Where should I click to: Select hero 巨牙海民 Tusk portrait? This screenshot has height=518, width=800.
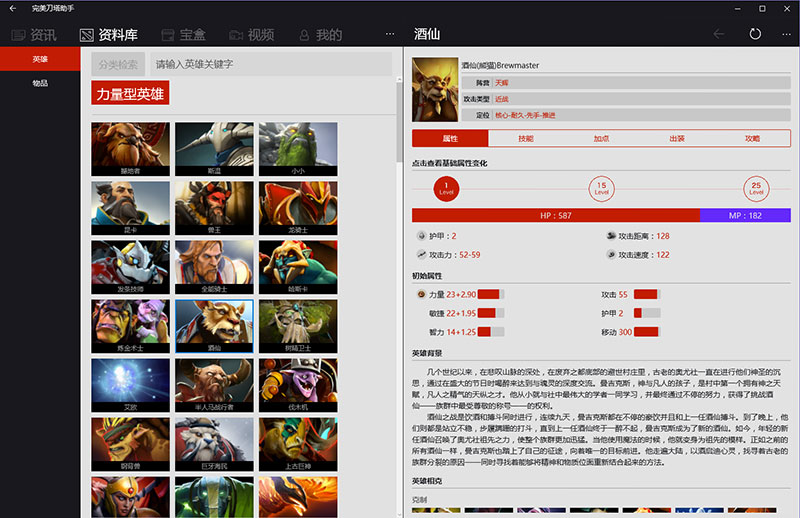click(x=214, y=445)
